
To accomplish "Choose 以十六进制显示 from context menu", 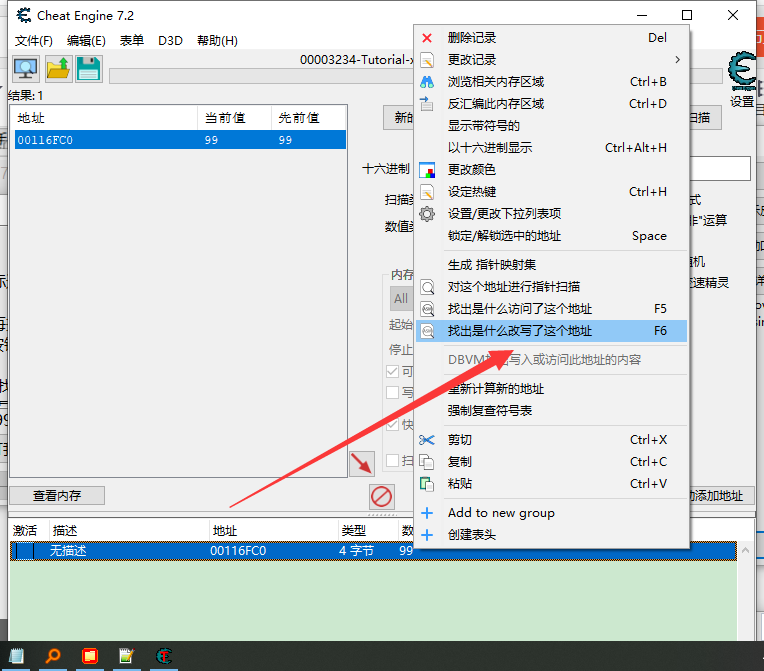I will pyautogui.click(x=552, y=148).
